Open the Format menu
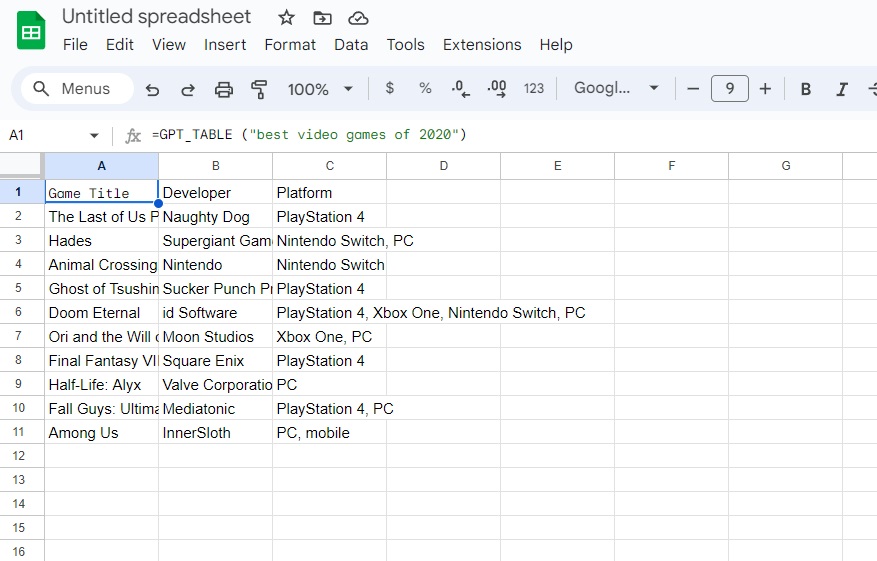877x561 pixels. coord(290,45)
